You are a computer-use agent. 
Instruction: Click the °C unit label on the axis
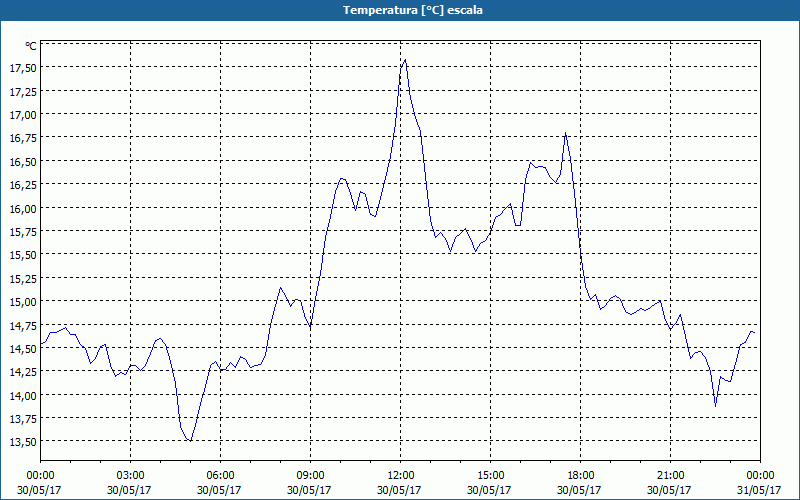click(x=31, y=46)
